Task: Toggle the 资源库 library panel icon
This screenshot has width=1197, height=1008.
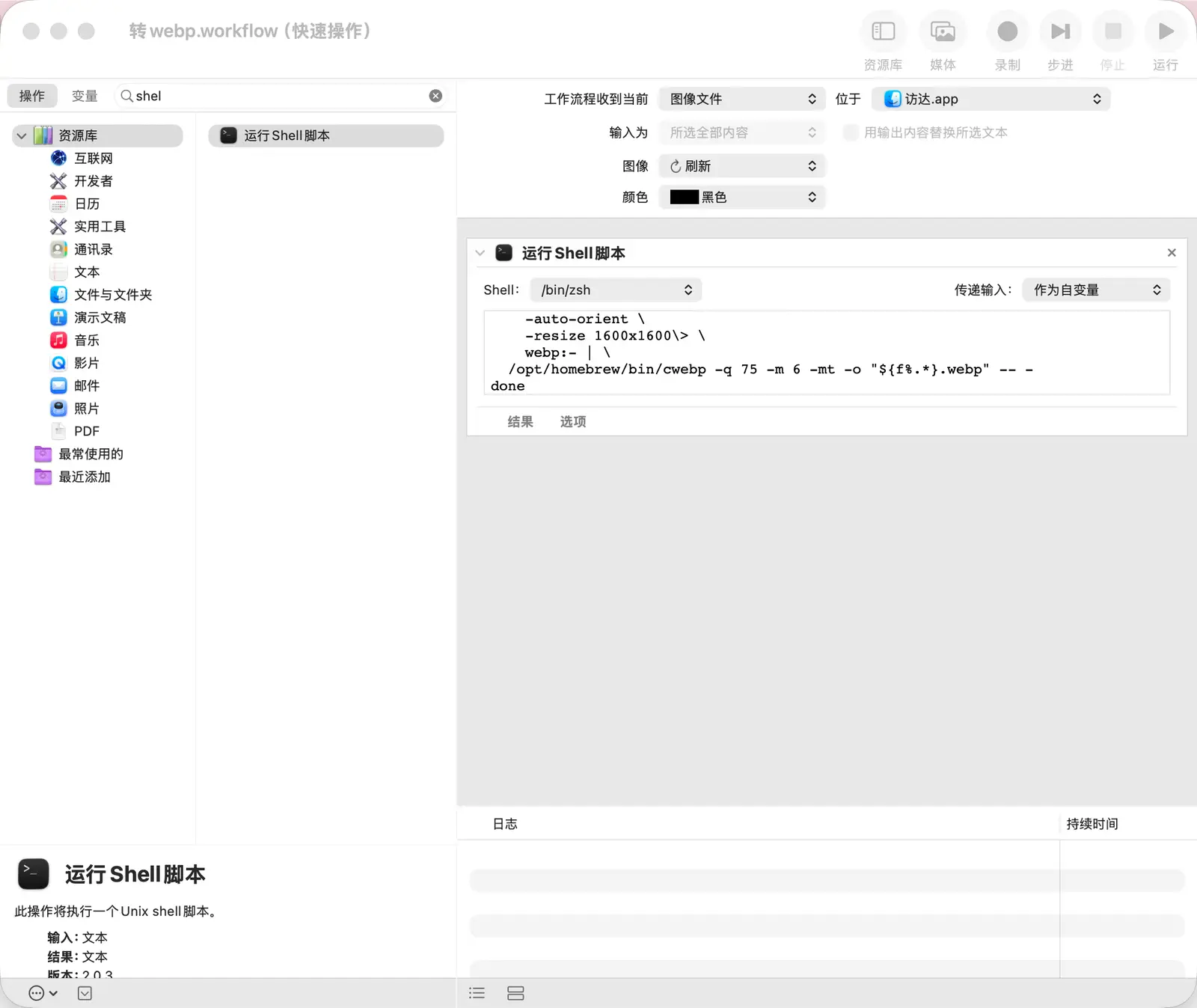Action: [x=883, y=31]
